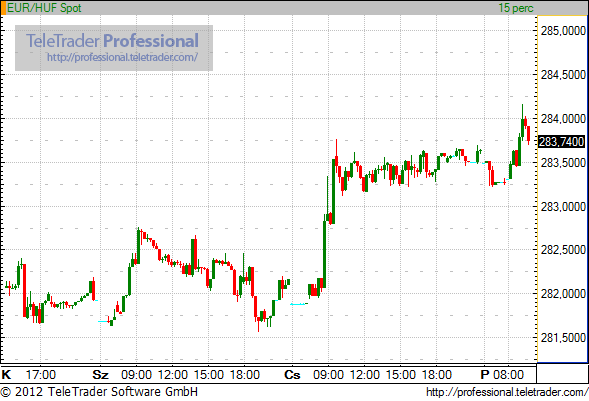Click the highlighted 283,7400 current price tag
Image resolution: width=589 pixels, height=401 pixels.
click(562, 142)
